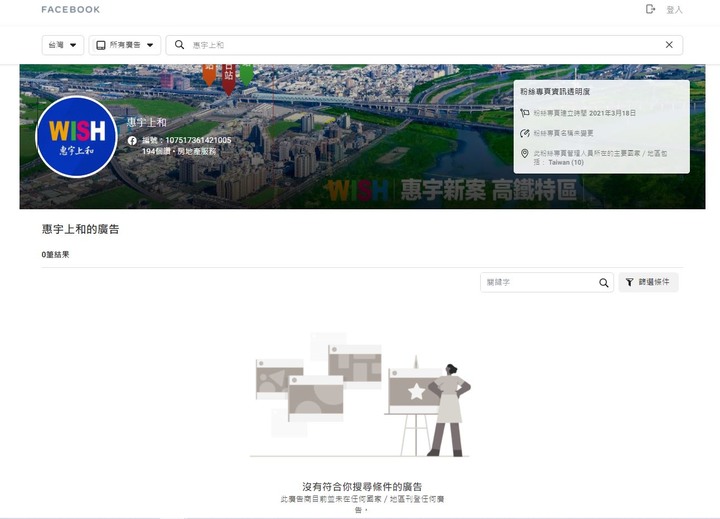The height and width of the screenshot is (519, 720).
Task: Click the 惠宇上和 page name on cover
Action: click(146, 122)
